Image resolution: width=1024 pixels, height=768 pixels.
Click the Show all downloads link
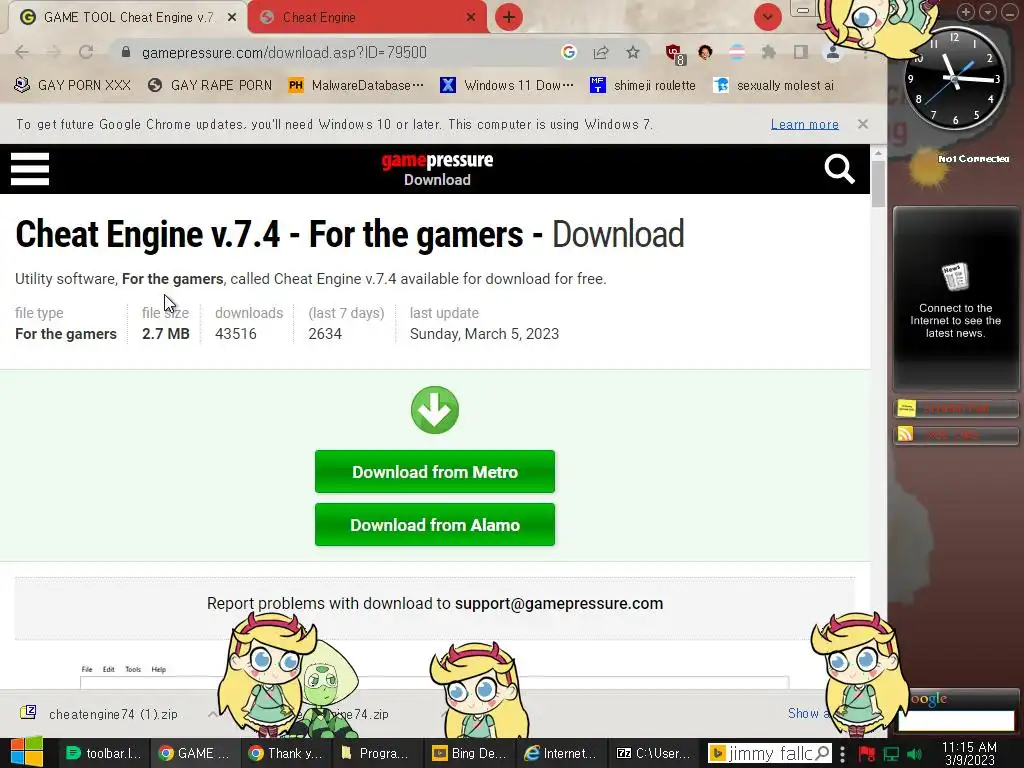point(808,713)
